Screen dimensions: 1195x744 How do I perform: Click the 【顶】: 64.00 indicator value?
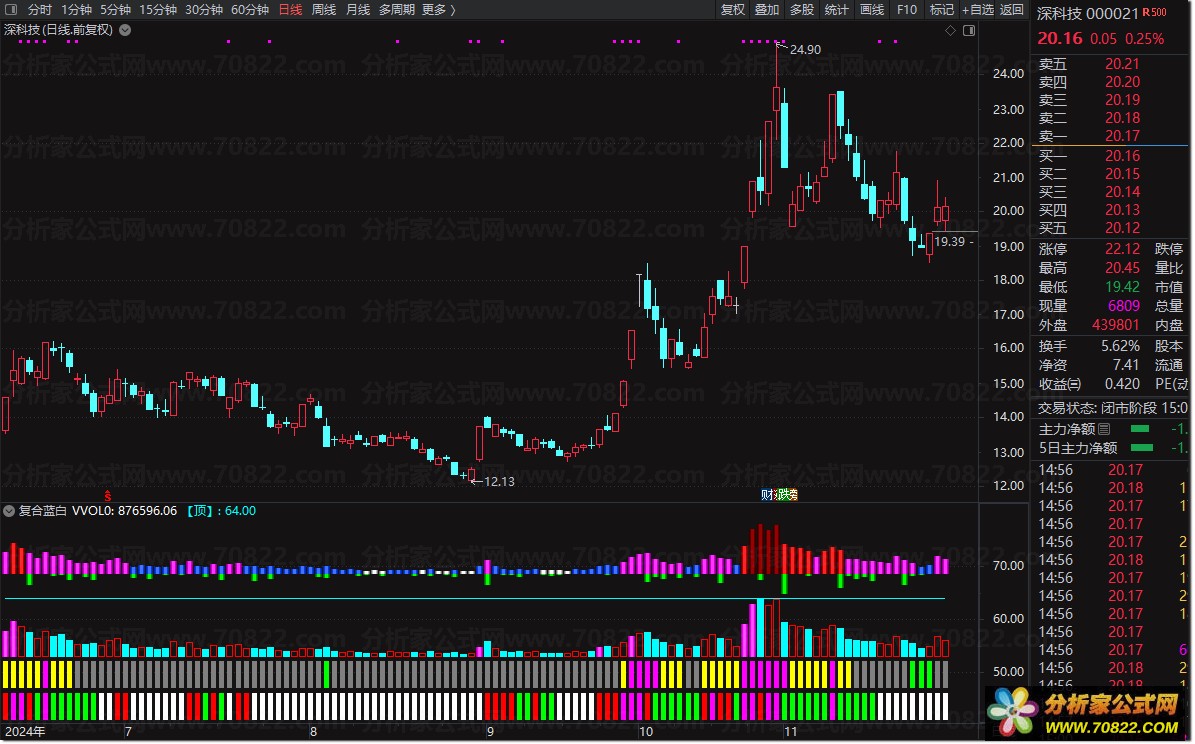coord(222,511)
